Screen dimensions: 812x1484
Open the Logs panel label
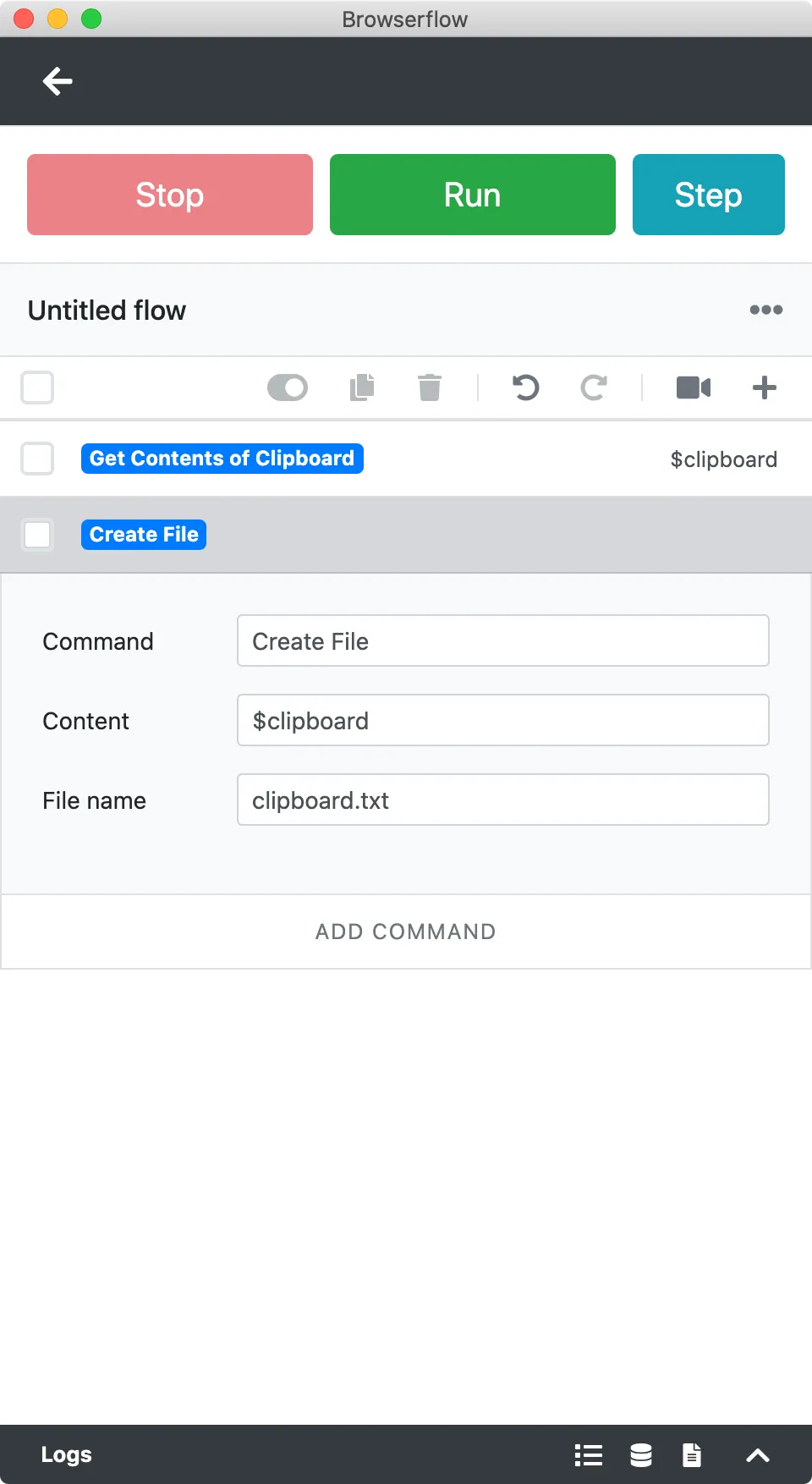click(x=66, y=1454)
